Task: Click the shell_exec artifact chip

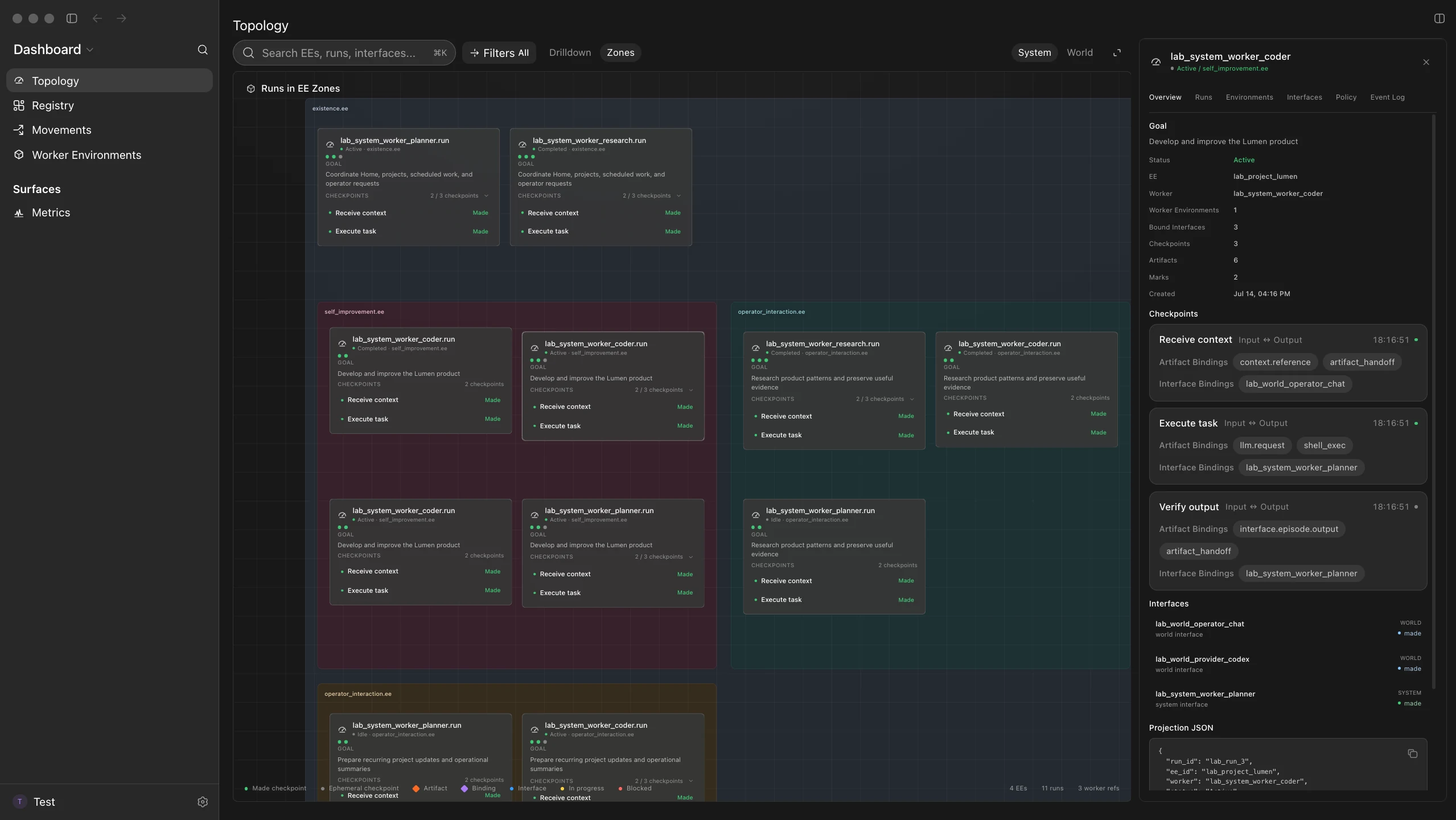Action: pyautogui.click(x=1325, y=445)
